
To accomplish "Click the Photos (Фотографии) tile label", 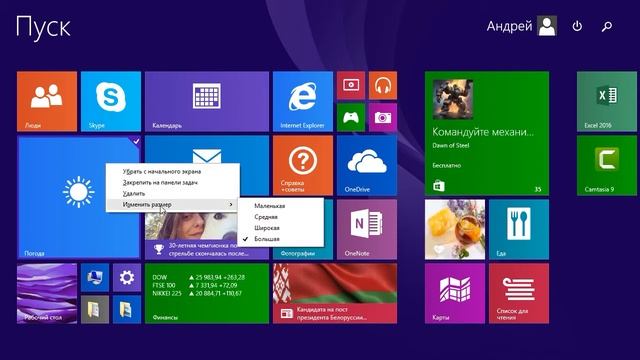I will pyautogui.click(x=298, y=253).
